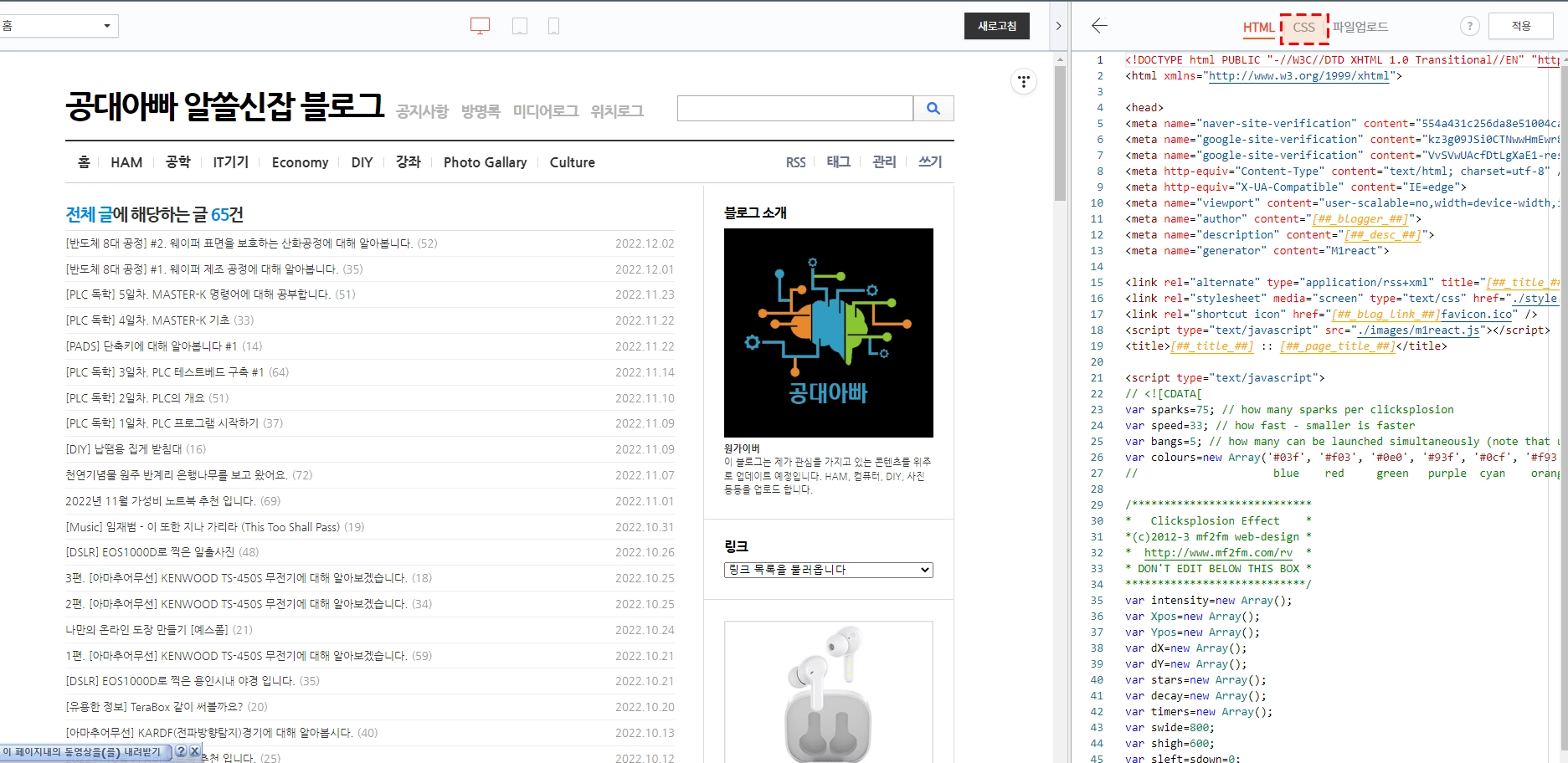The width and height of the screenshot is (1568, 763).
Task: Open the 미디어로그 link
Action: click(x=546, y=111)
